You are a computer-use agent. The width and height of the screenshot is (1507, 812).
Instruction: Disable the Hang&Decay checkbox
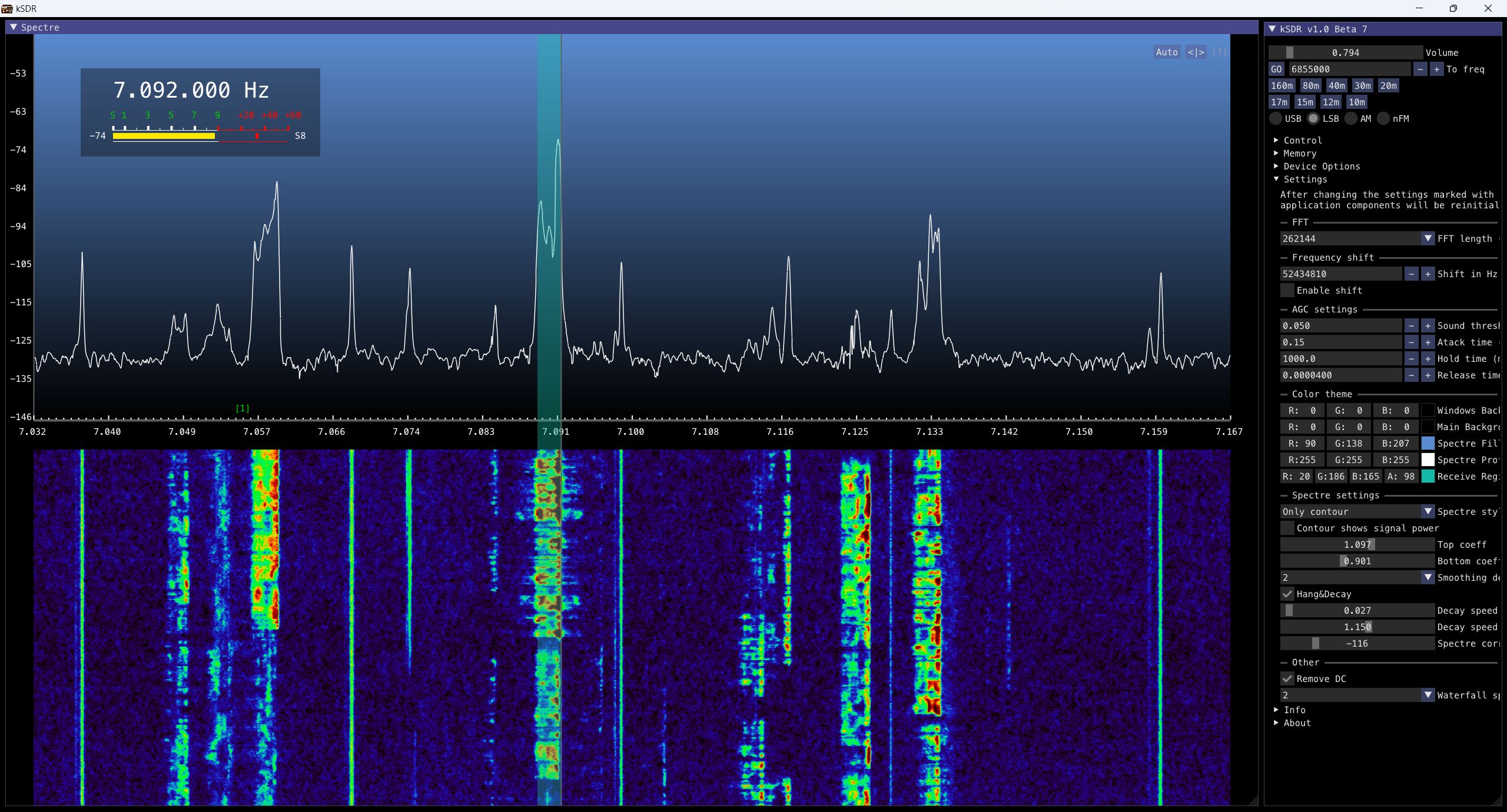pos(1287,594)
